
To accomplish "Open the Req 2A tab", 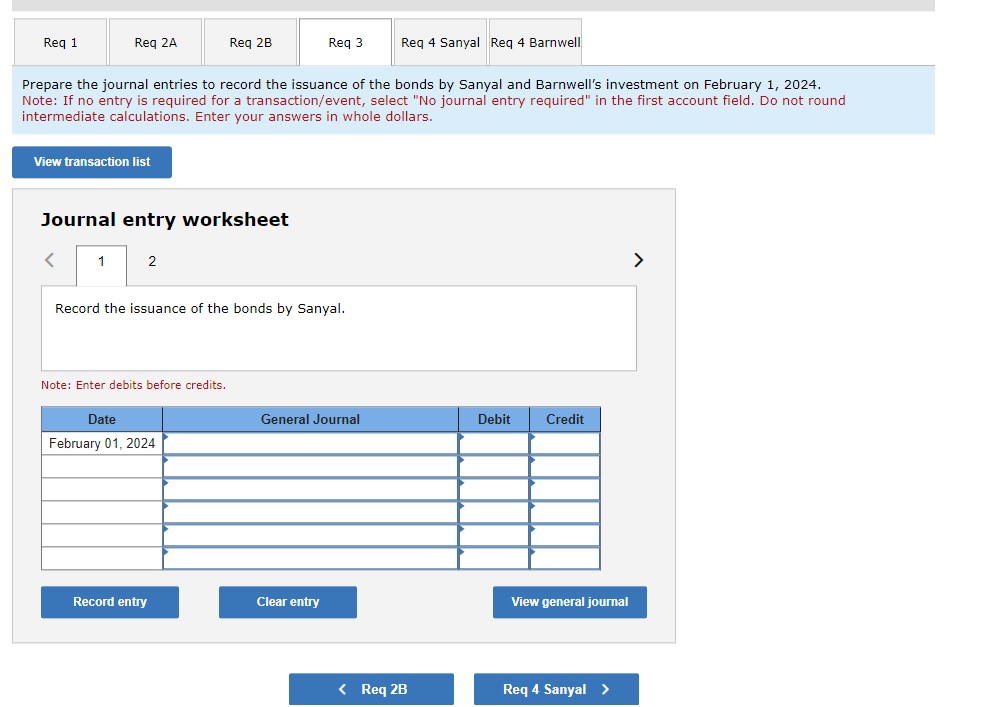I will tap(155, 42).
